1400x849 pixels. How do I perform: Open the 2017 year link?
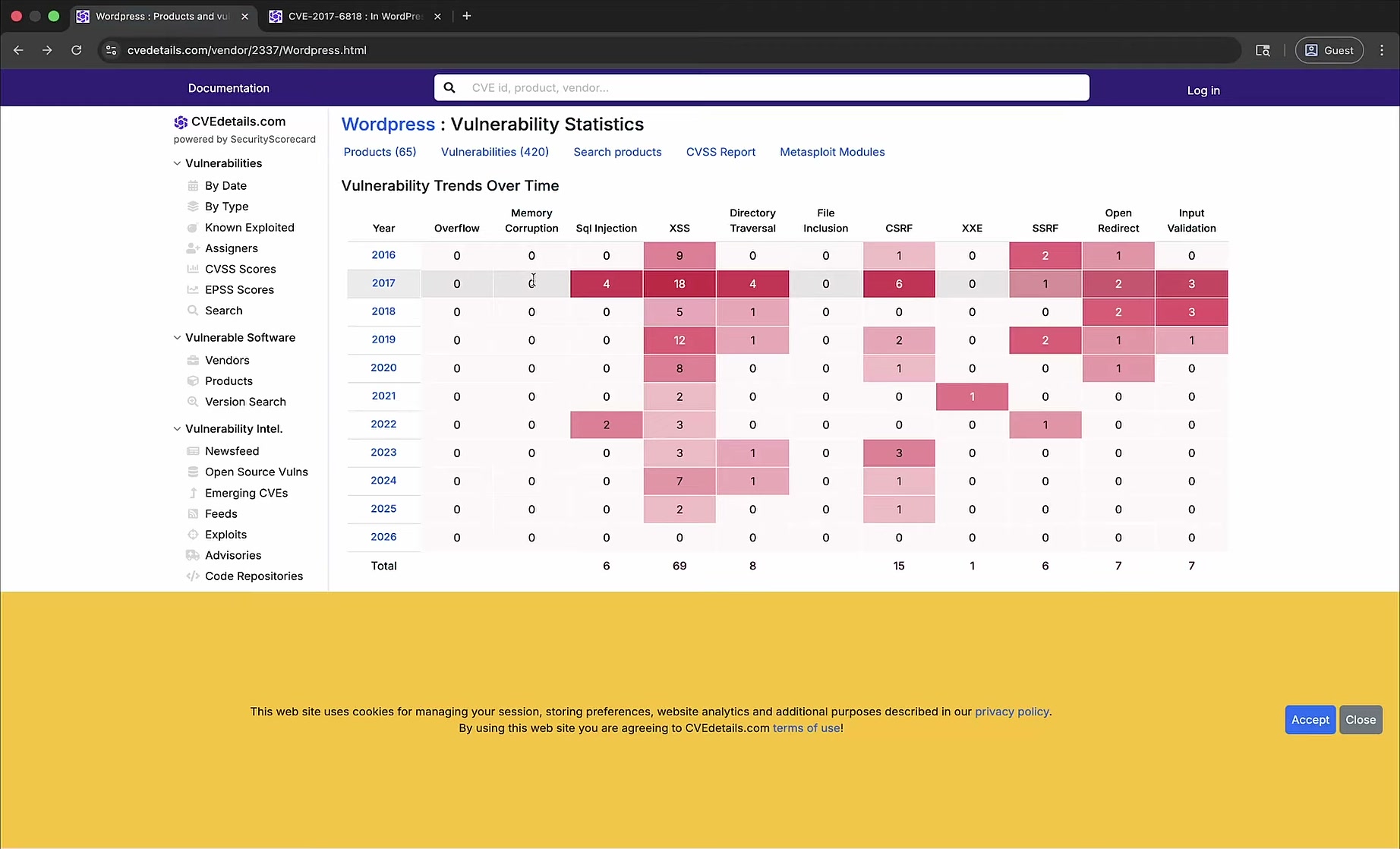tap(383, 283)
